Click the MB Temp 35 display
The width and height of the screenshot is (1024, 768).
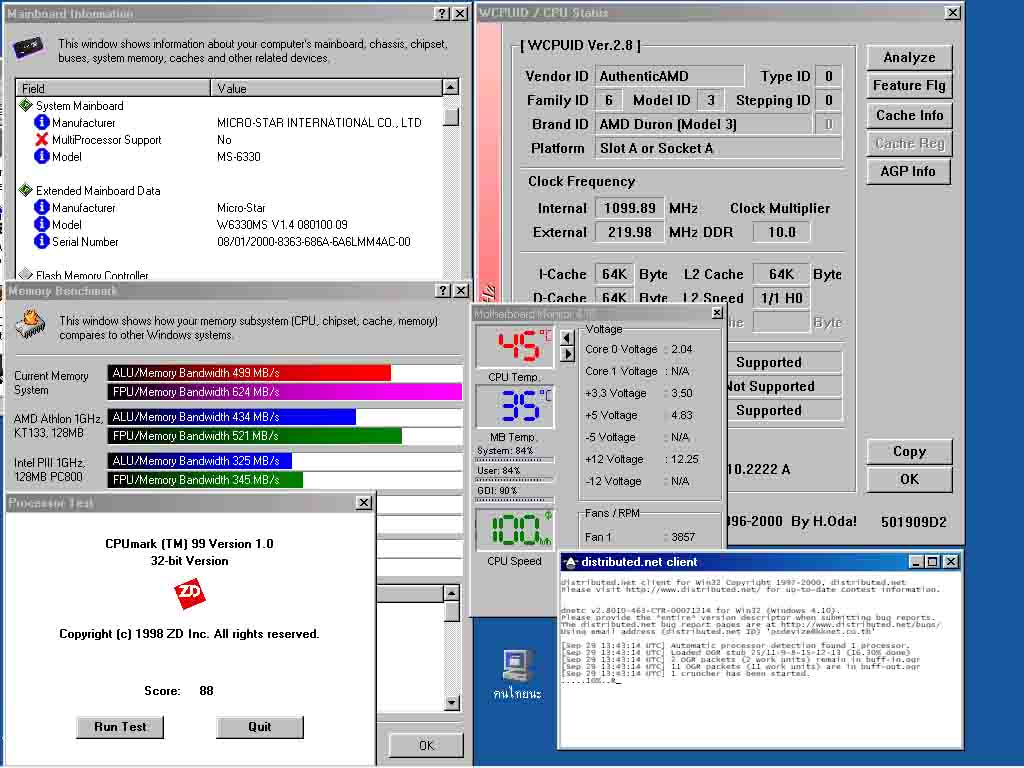click(x=515, y=406)
